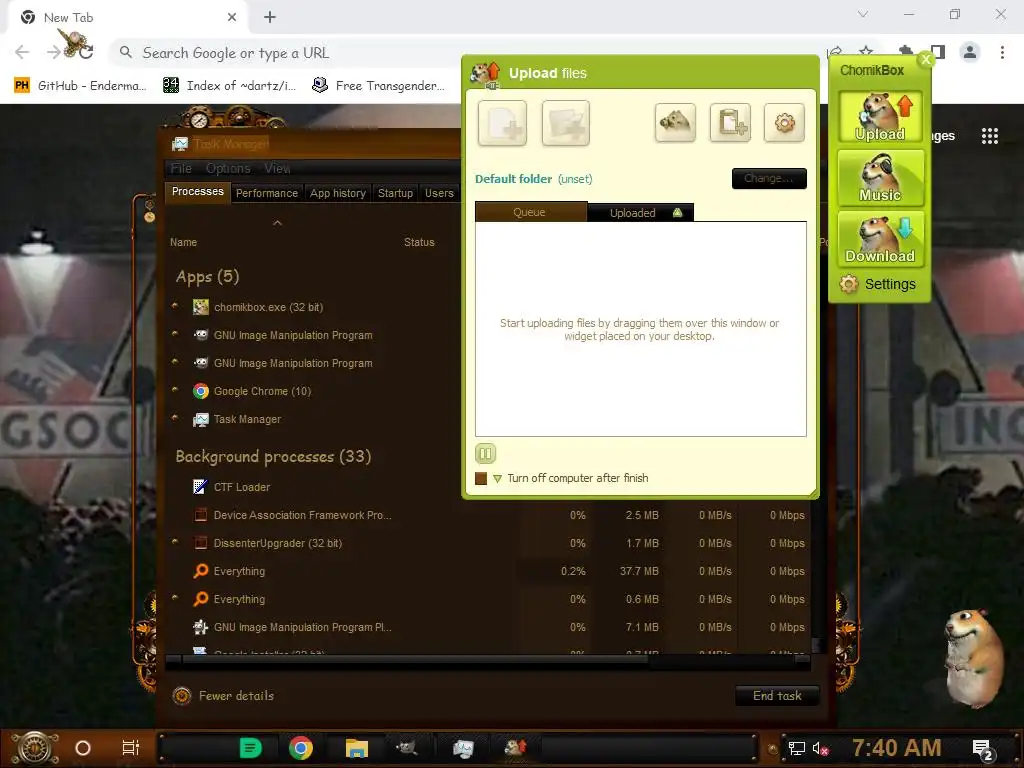
Task: Expand the second GNU Image Manipulation Program row
Action: coord(175,362)
